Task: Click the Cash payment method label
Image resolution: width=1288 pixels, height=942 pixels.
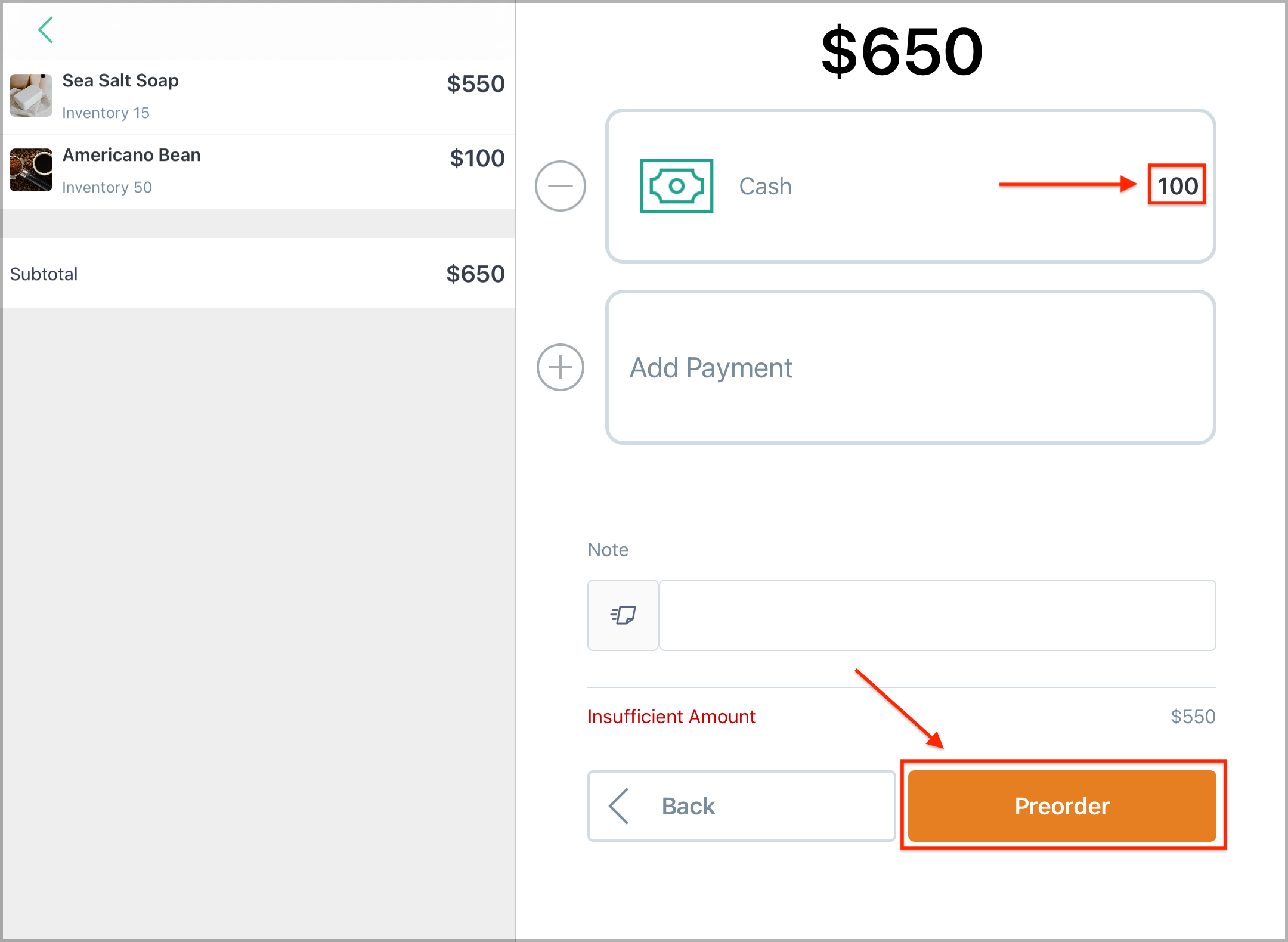Action: [x=765, y=186]
